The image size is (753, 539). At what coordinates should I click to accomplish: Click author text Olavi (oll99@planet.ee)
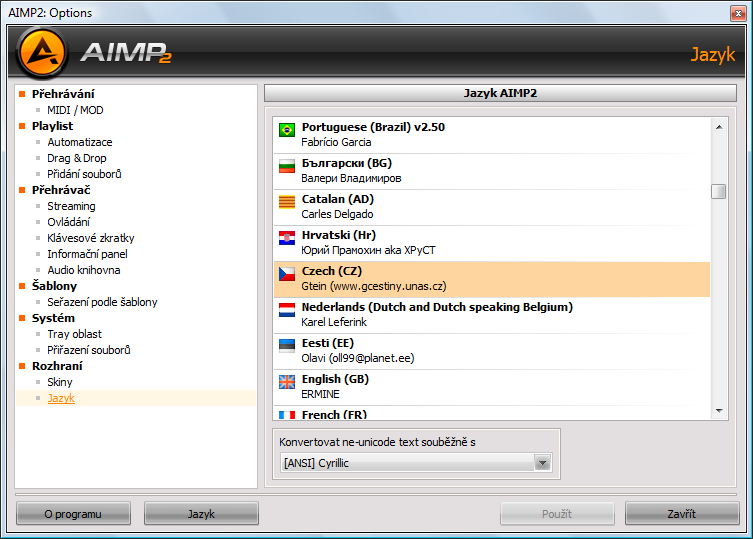tap(358, 358)
